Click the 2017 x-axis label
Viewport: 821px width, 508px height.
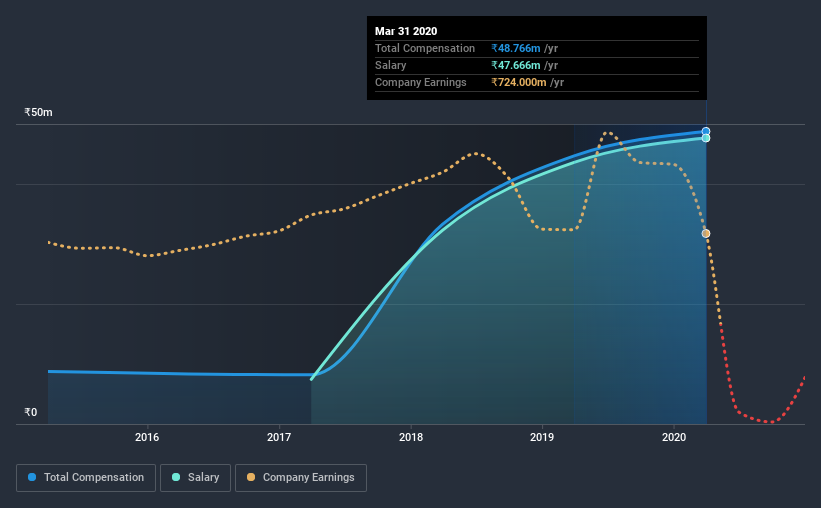[x=279, y=437]
